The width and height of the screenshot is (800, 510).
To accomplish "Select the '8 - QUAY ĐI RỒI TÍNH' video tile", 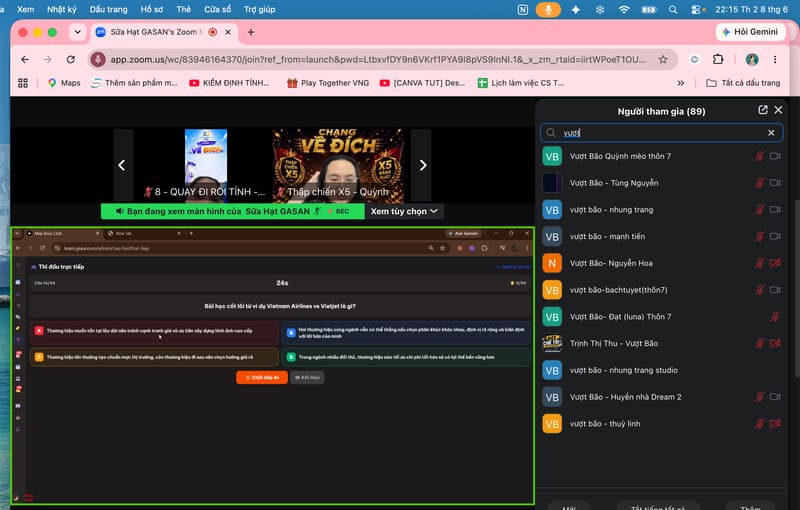I will 206,165.
